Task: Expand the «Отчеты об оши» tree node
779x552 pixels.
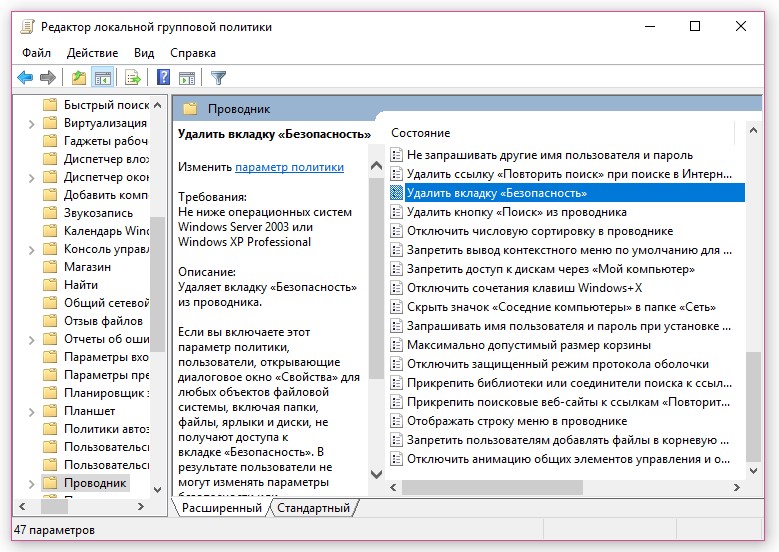Action: coord(31,339)
